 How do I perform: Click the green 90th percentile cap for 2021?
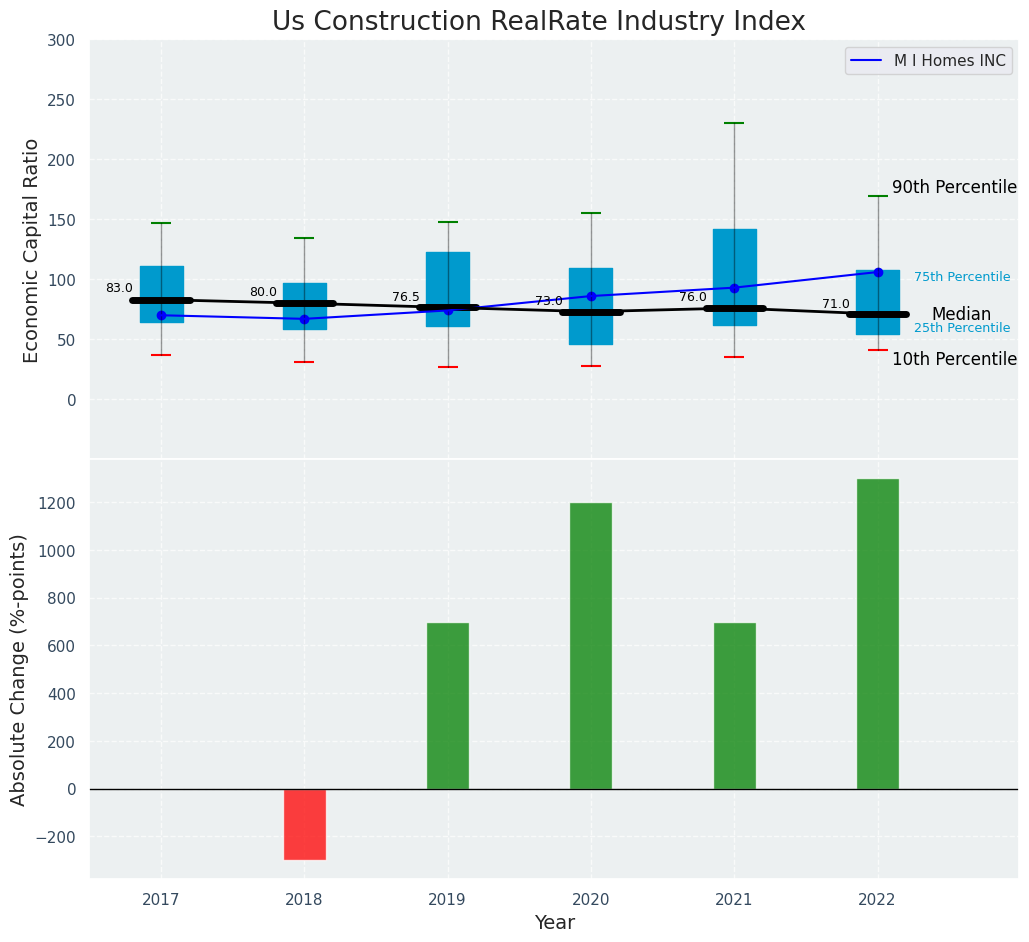pyautogui.click(x=734, y=123)
